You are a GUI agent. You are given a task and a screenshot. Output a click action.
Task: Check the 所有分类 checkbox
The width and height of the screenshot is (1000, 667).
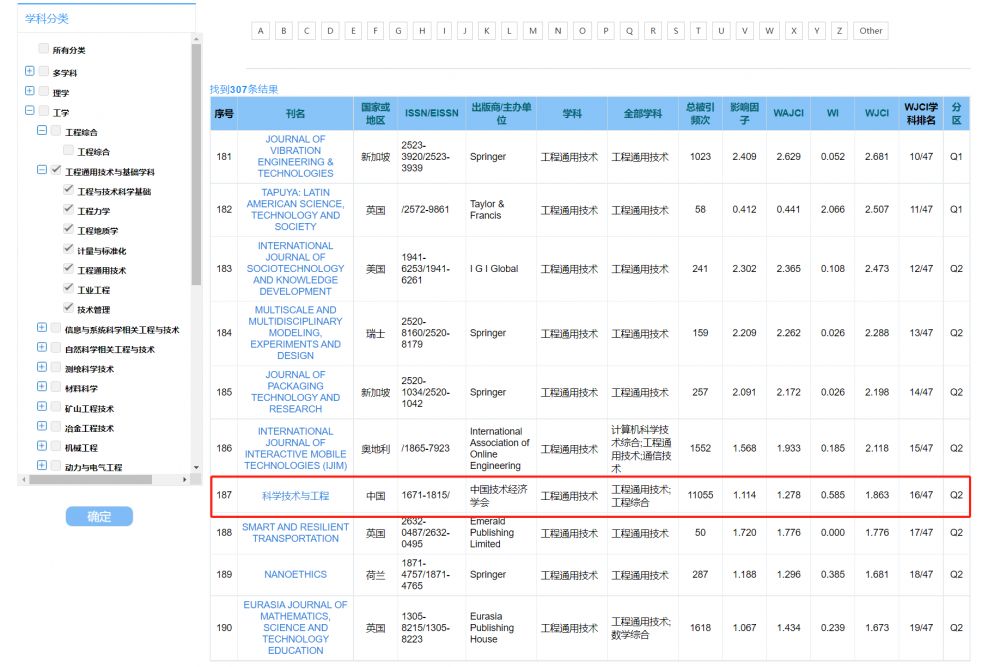click(43, 49)
